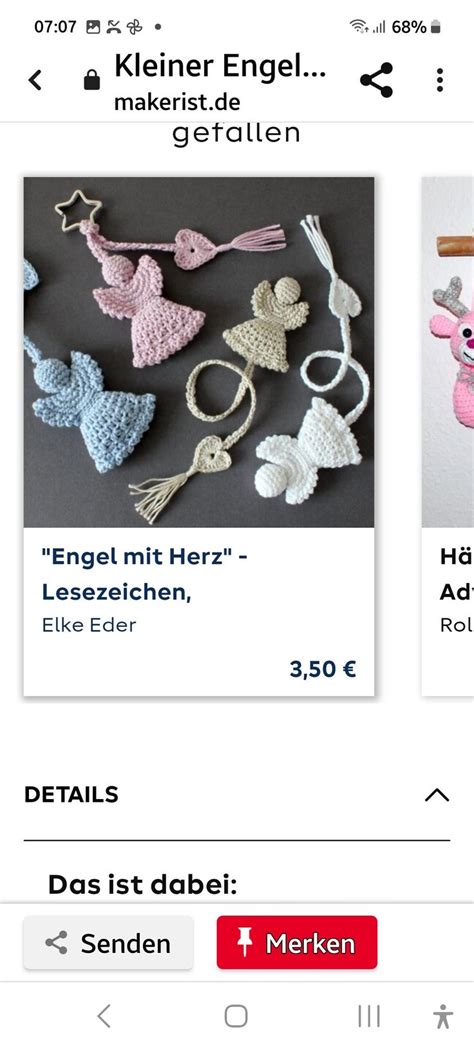Tap the Android home navigation button
Viewport: 474px width, 1052px height.
tap(236, 1016)
